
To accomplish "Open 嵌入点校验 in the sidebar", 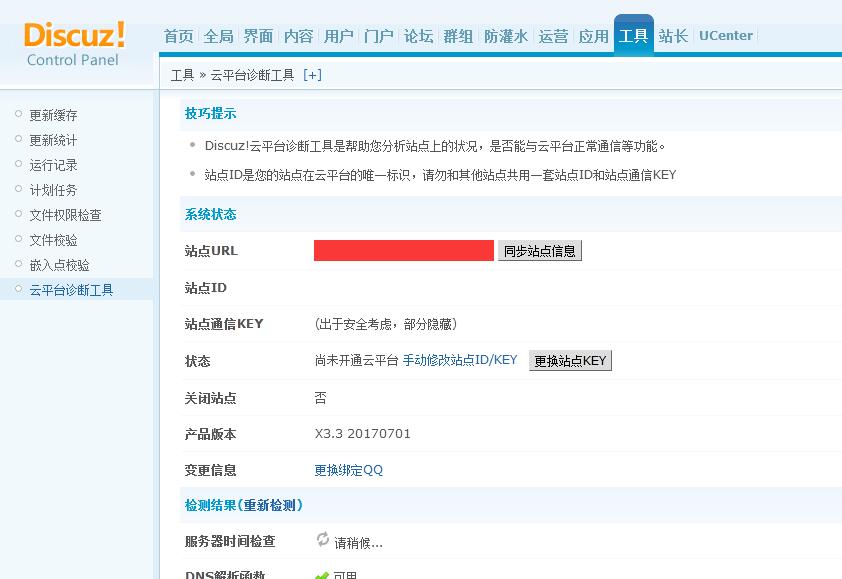I will [x=59, y=265].
